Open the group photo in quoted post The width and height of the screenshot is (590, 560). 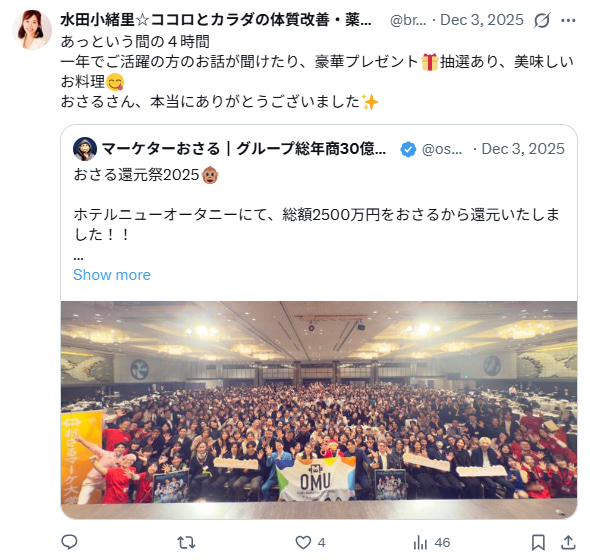click(319, 410)
